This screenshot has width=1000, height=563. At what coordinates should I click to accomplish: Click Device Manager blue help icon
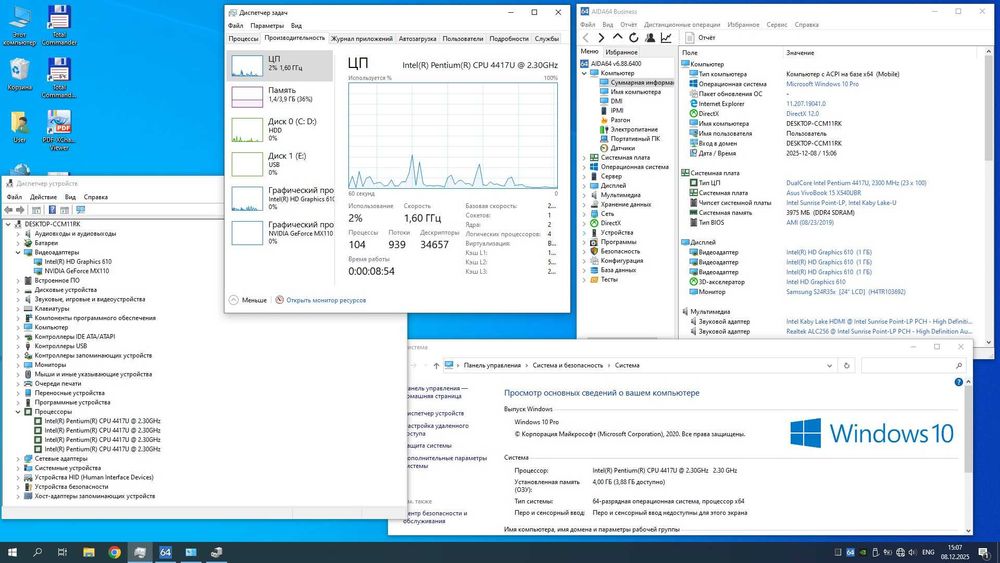(x=52, y=210)
